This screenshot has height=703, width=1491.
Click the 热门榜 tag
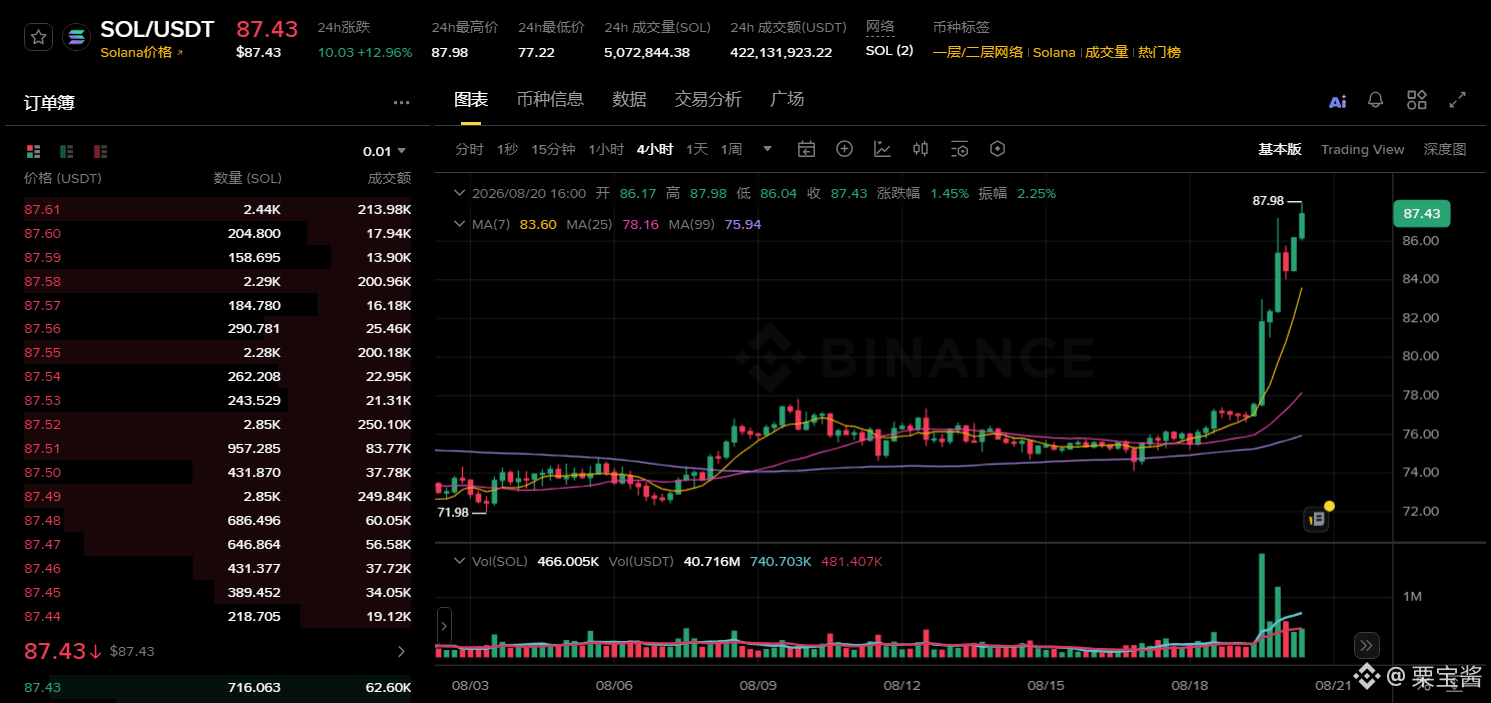(1159, 52)
